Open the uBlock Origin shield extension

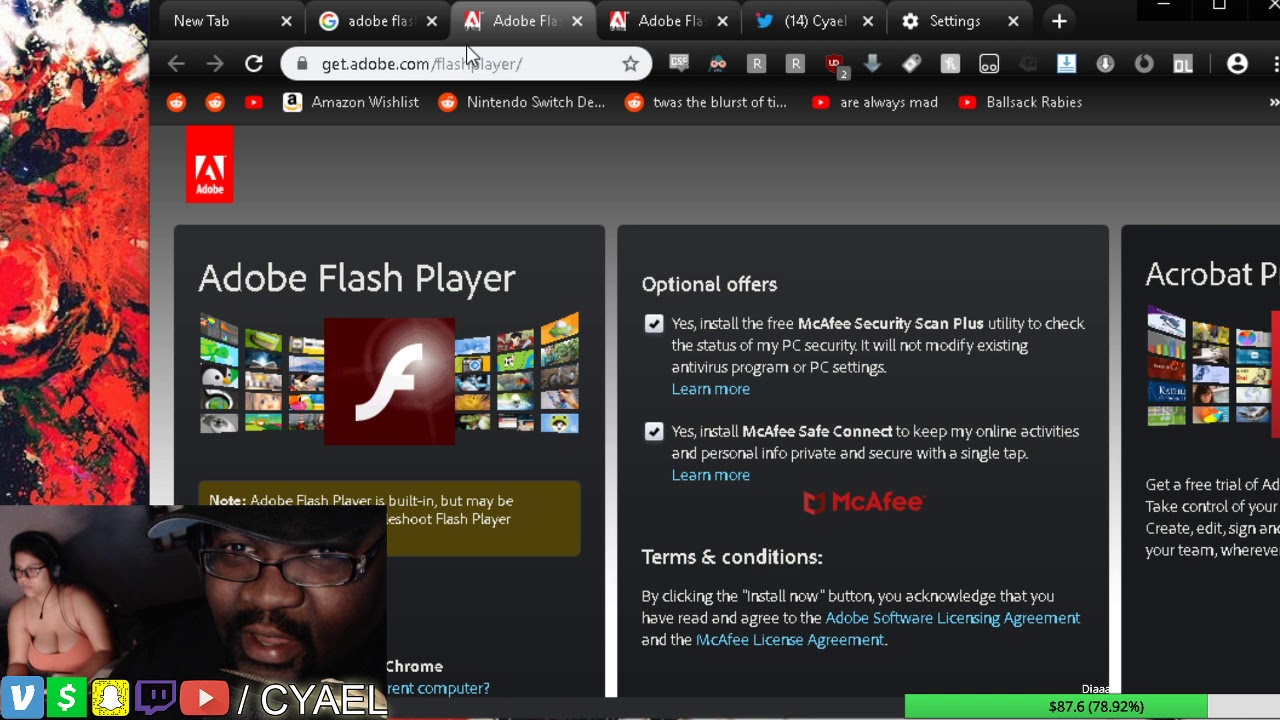[835, 64]
